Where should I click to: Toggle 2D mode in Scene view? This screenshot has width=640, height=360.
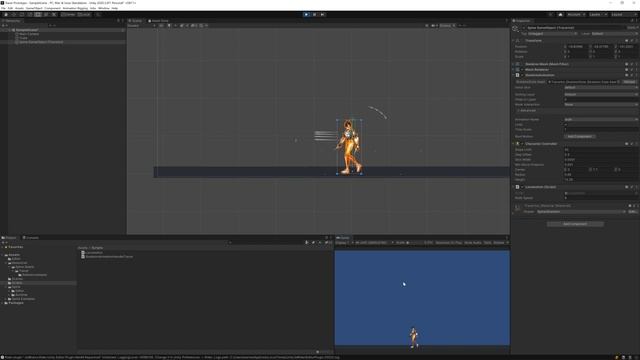tap(162, 25)
